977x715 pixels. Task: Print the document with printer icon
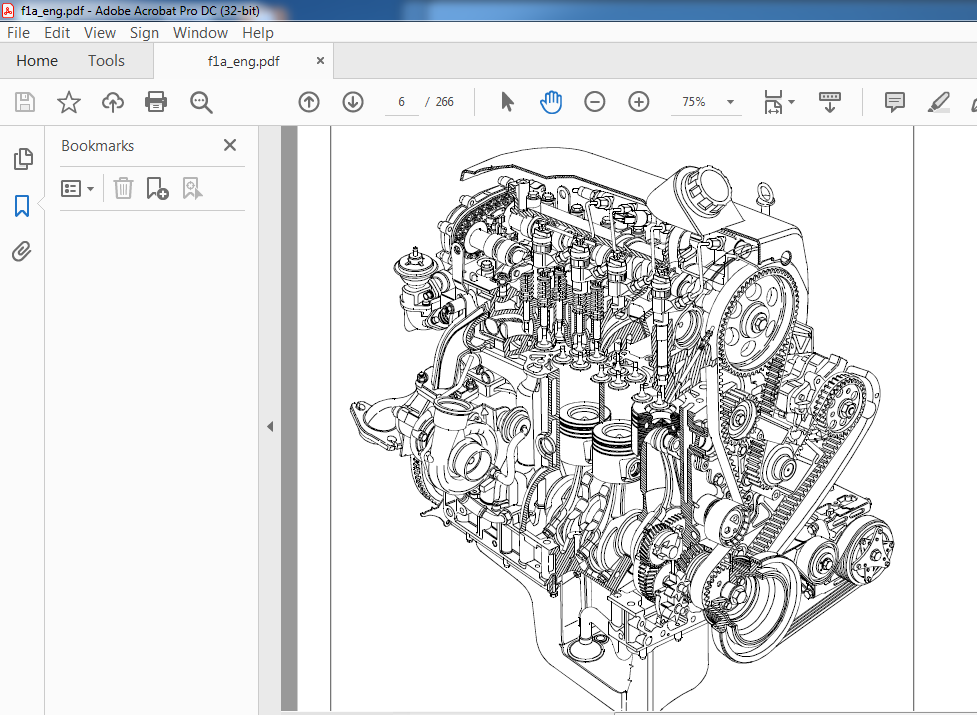click(x=156, y=102)
